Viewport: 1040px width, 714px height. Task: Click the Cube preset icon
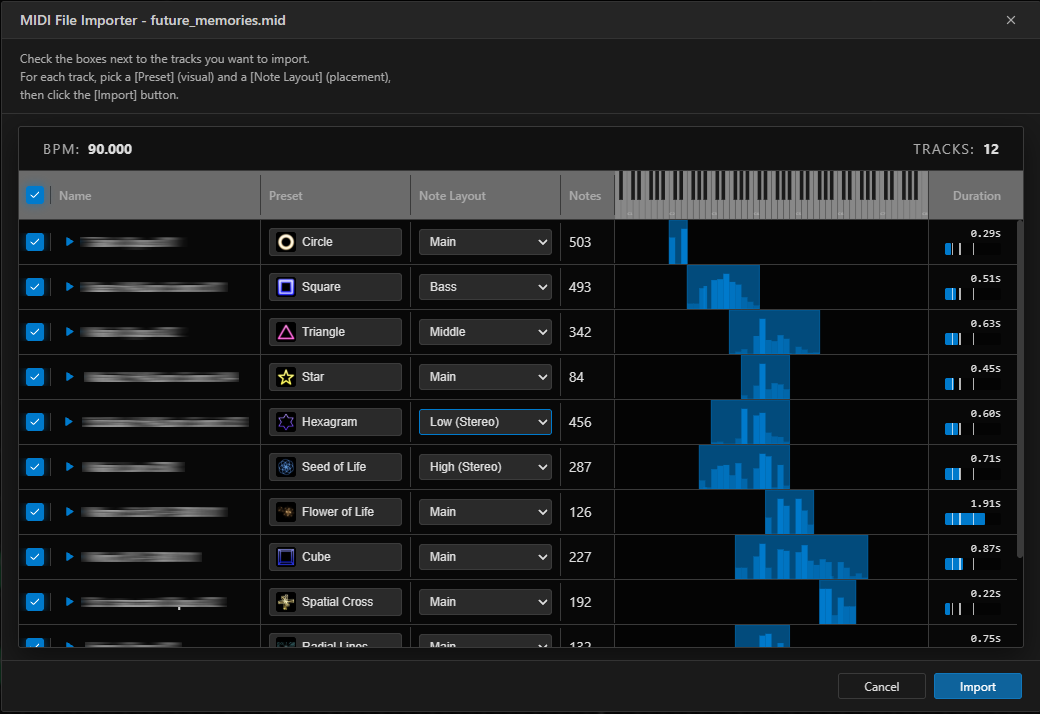[286, 557]
